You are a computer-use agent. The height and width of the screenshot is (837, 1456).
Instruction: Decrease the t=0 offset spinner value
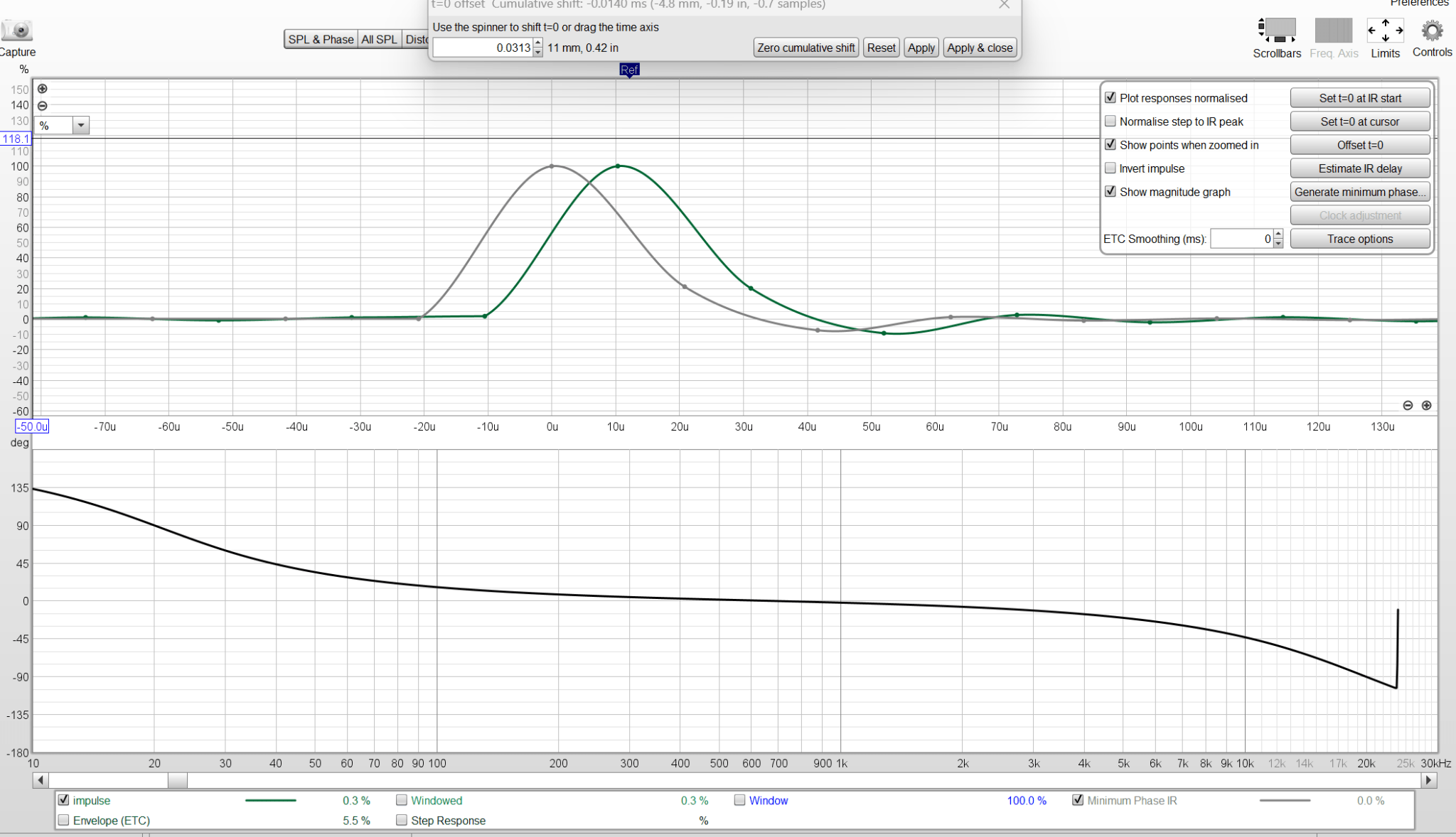click(x=538, y=52)
